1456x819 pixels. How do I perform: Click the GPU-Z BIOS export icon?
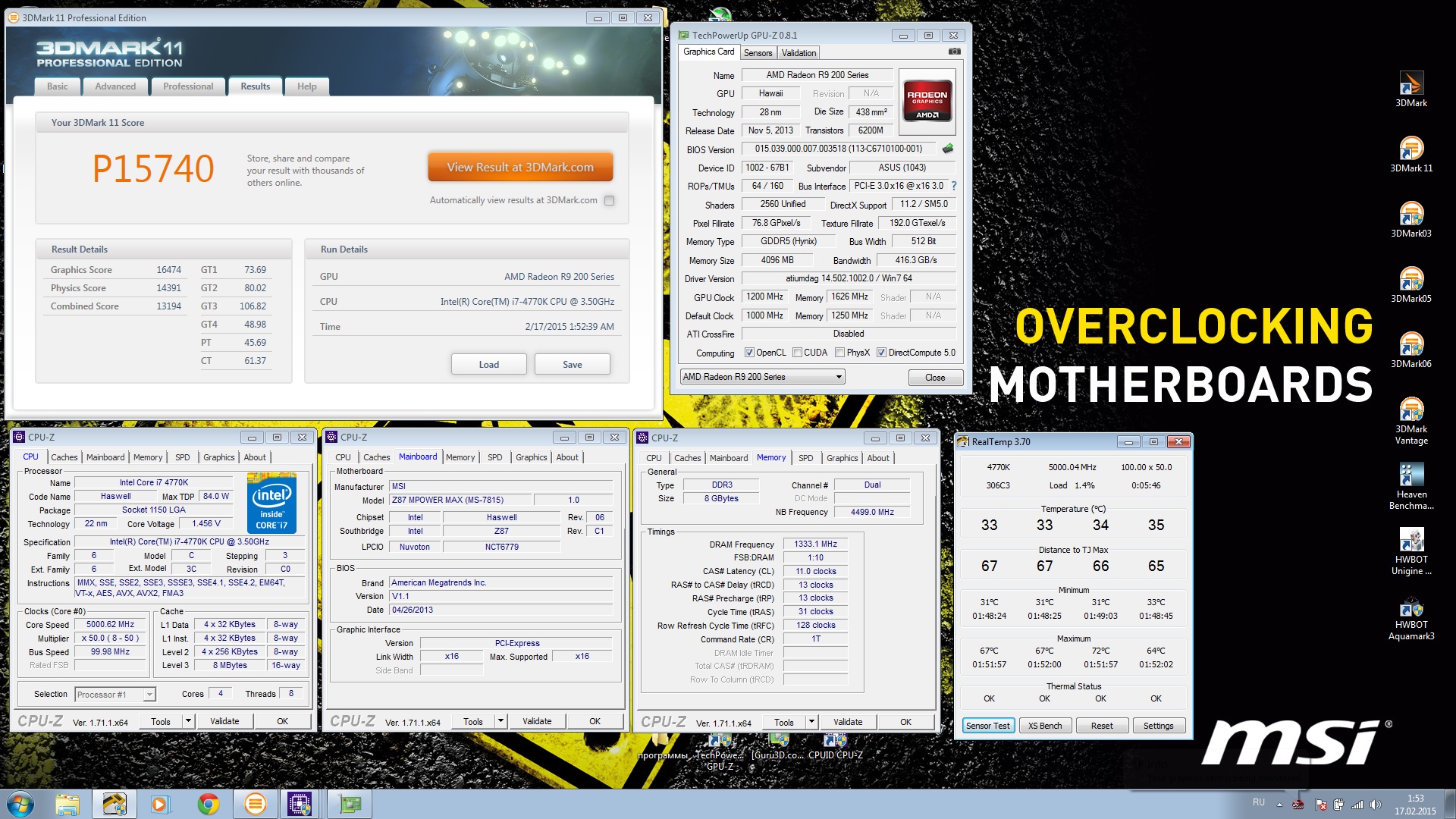click(x=947, y=149)
